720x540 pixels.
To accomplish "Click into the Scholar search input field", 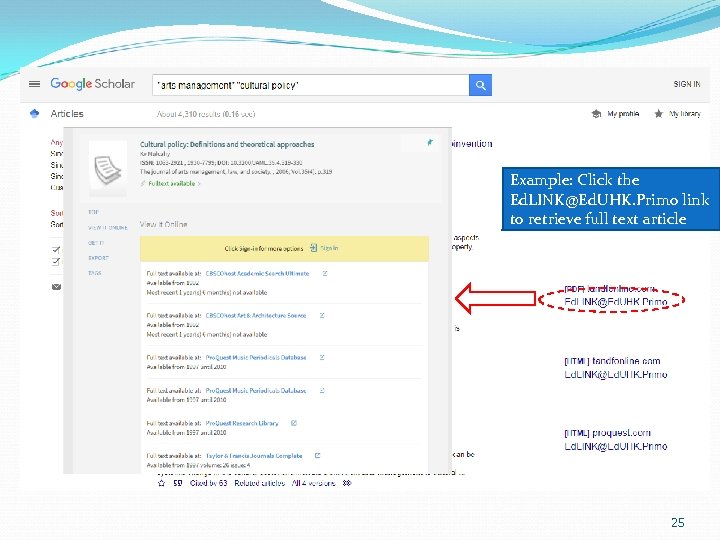I will (310, 85).
